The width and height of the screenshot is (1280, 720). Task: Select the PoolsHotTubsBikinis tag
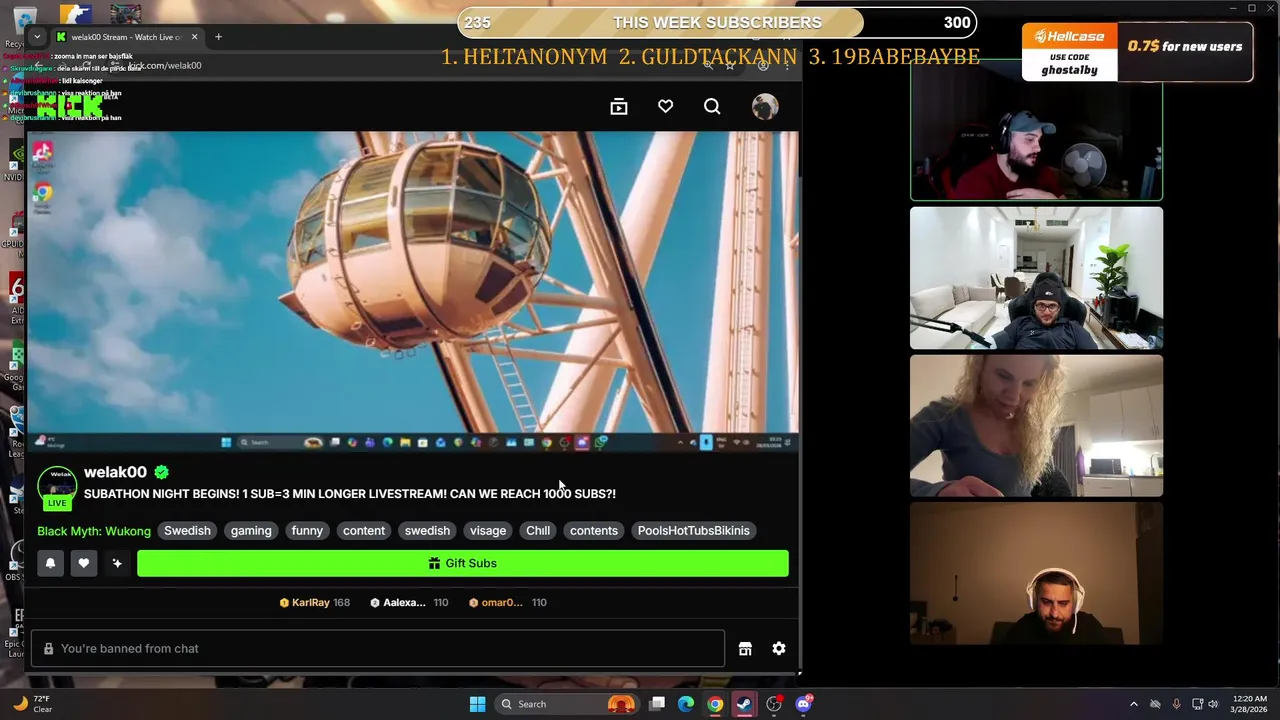(693, 531)
